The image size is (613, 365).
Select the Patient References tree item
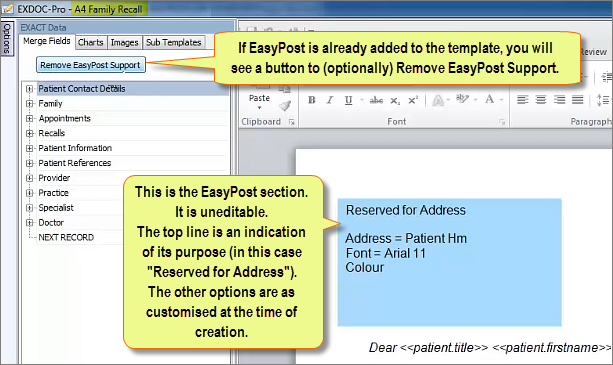[75, 163]
